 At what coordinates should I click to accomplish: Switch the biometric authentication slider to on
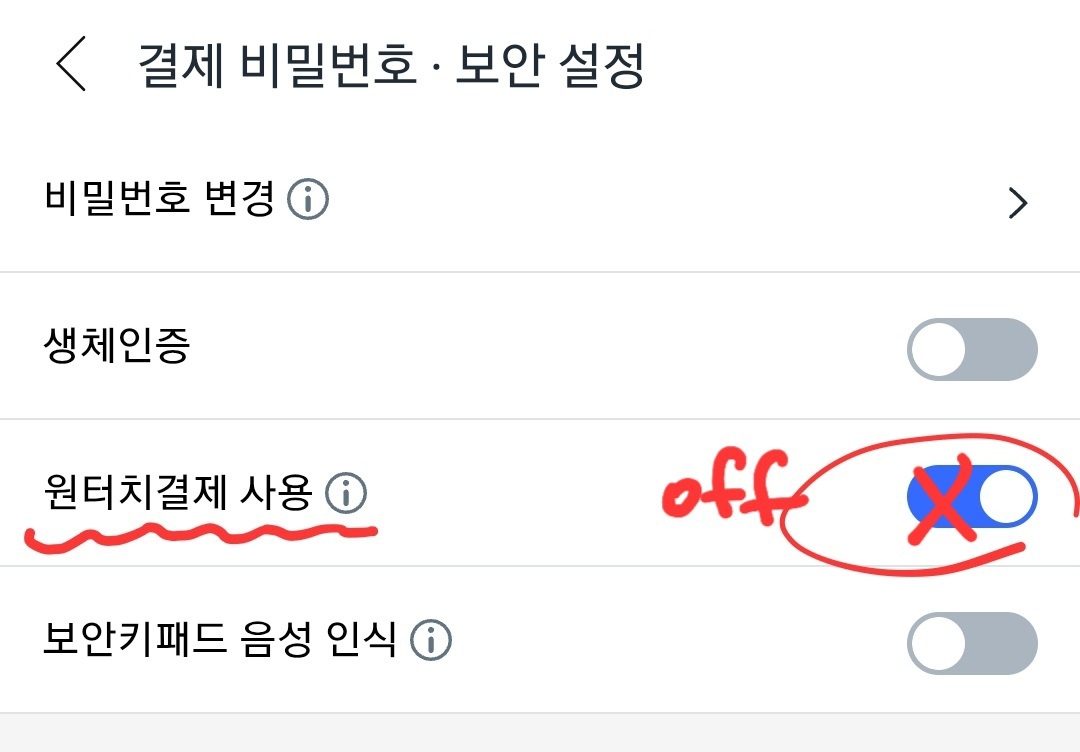[x=973, y=347]
